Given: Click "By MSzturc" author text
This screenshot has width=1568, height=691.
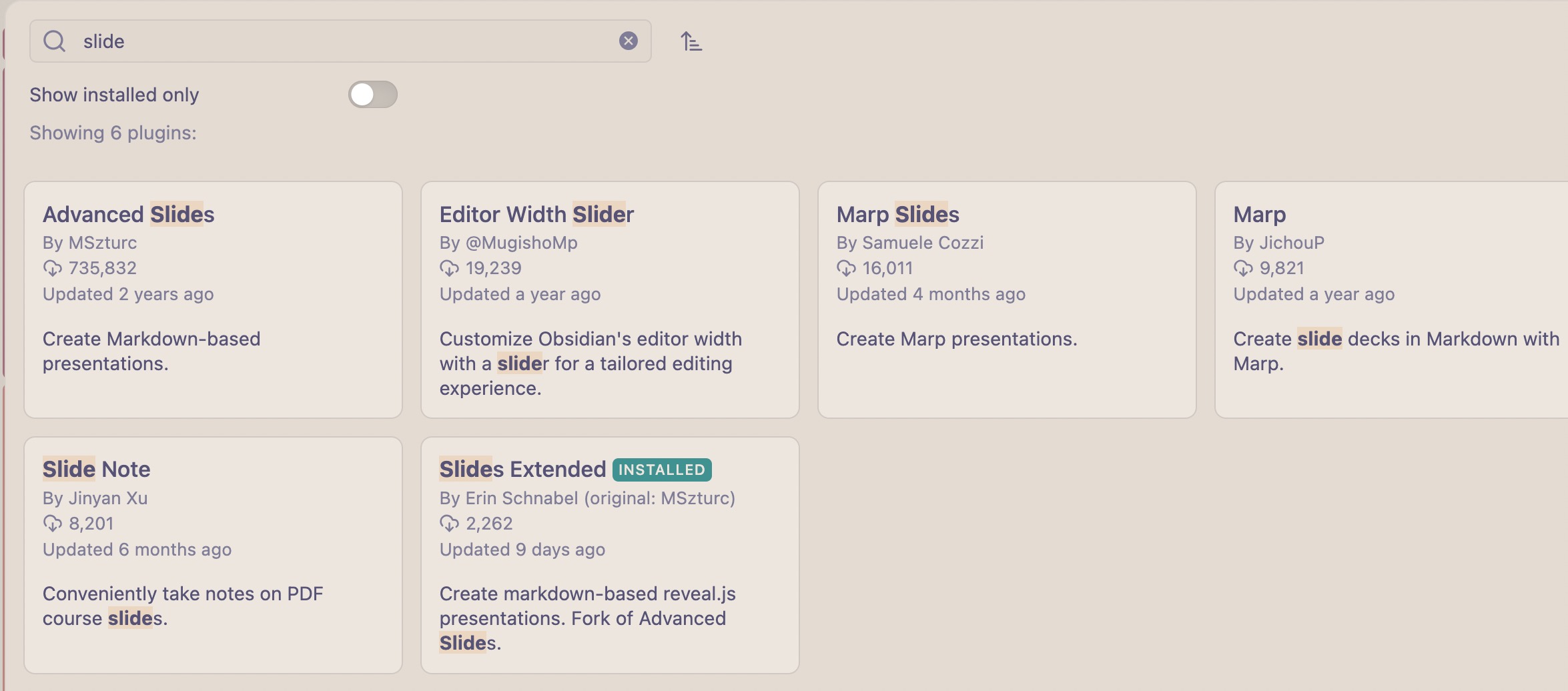Looking at the screenshot, I should [90, 243].
